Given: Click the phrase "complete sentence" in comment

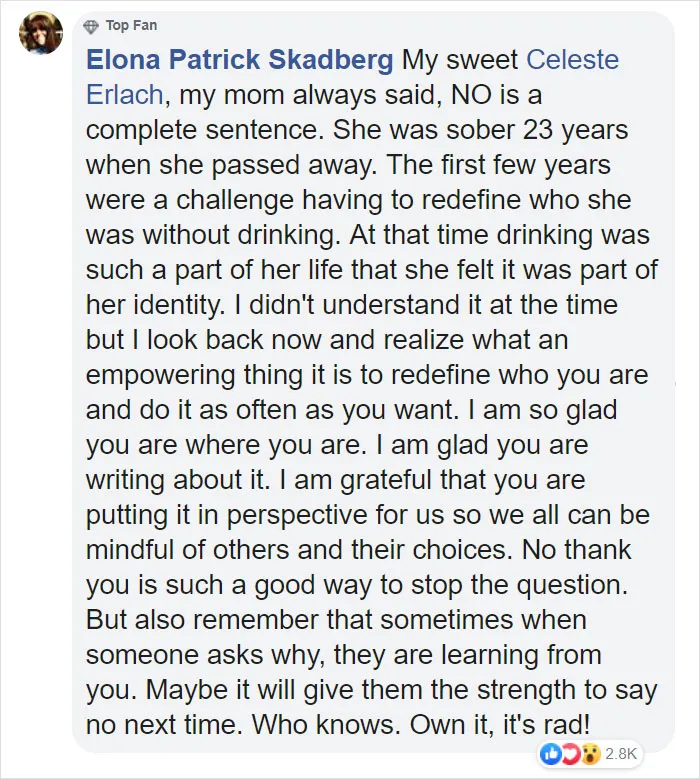Looking at the screenshot, I should pyautogui.click(x=202, y=130).
